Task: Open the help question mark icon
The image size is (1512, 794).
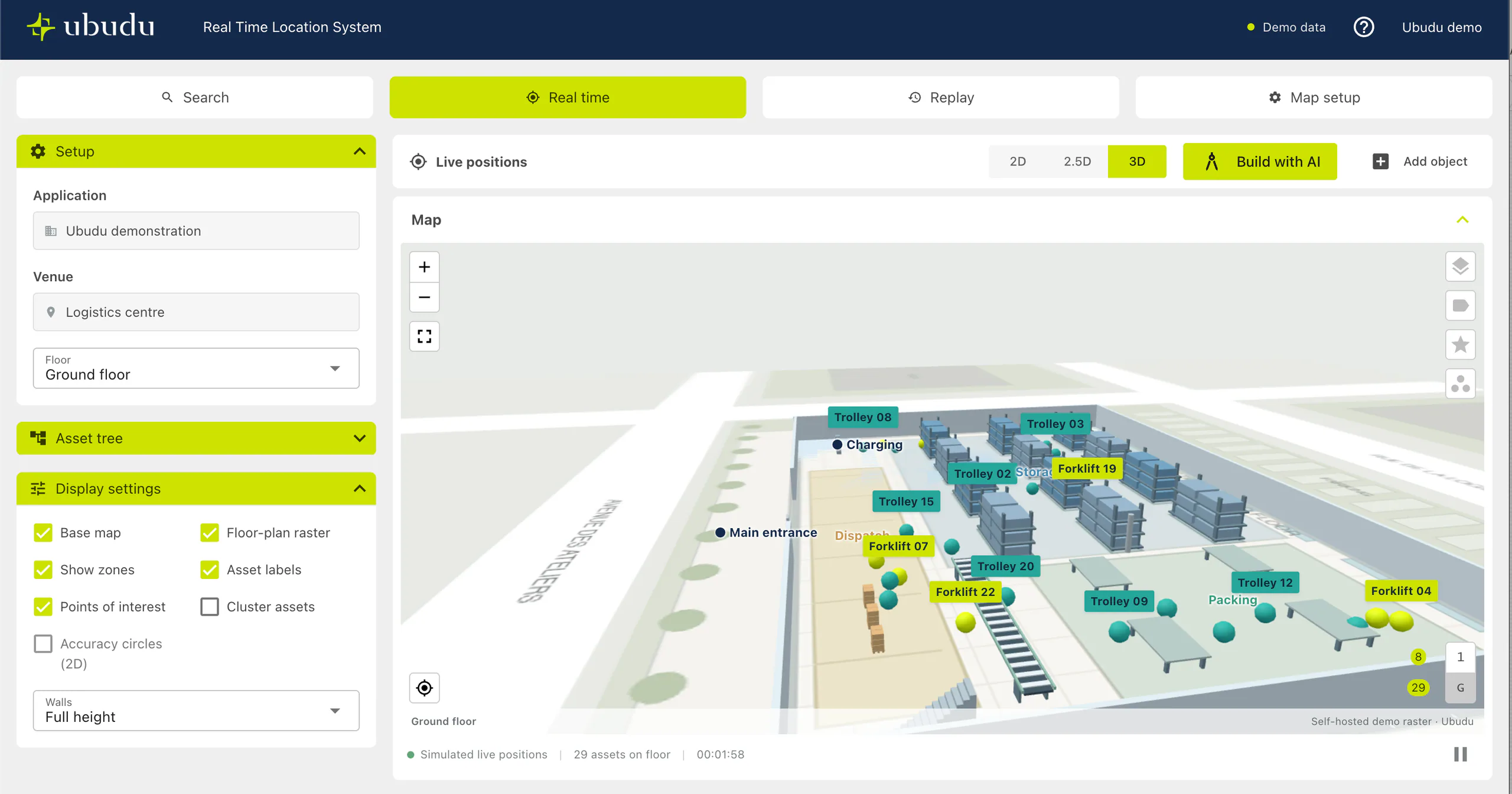Action: pos(1363,27)
